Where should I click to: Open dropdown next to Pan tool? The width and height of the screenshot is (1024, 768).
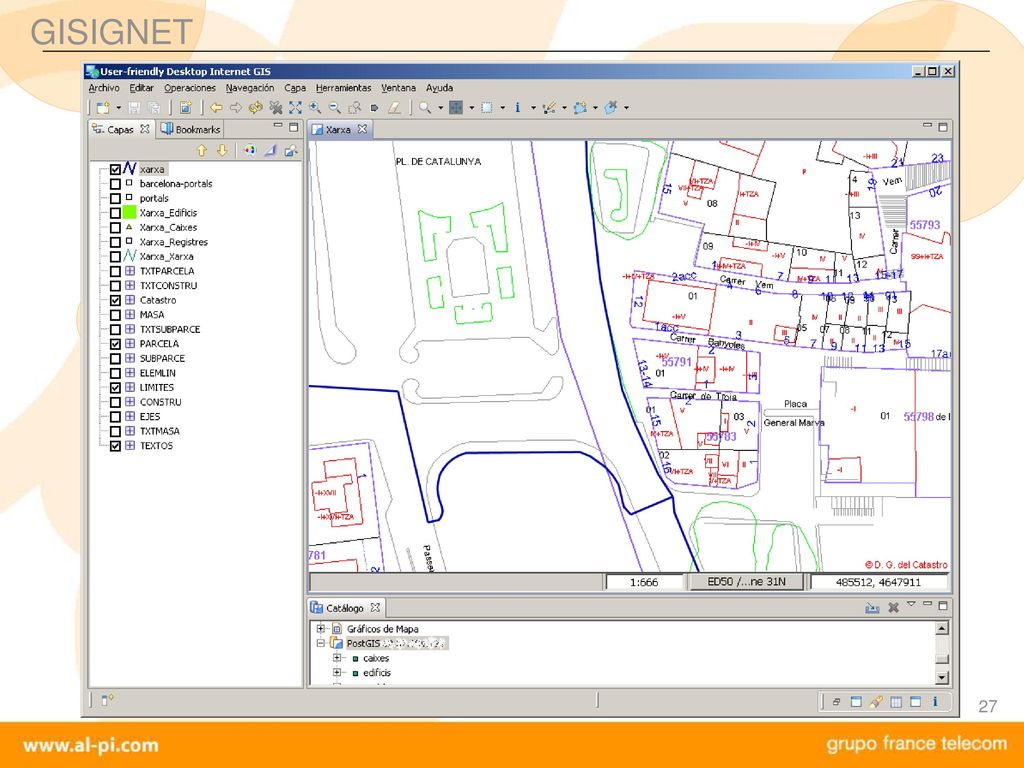point(472,108)
